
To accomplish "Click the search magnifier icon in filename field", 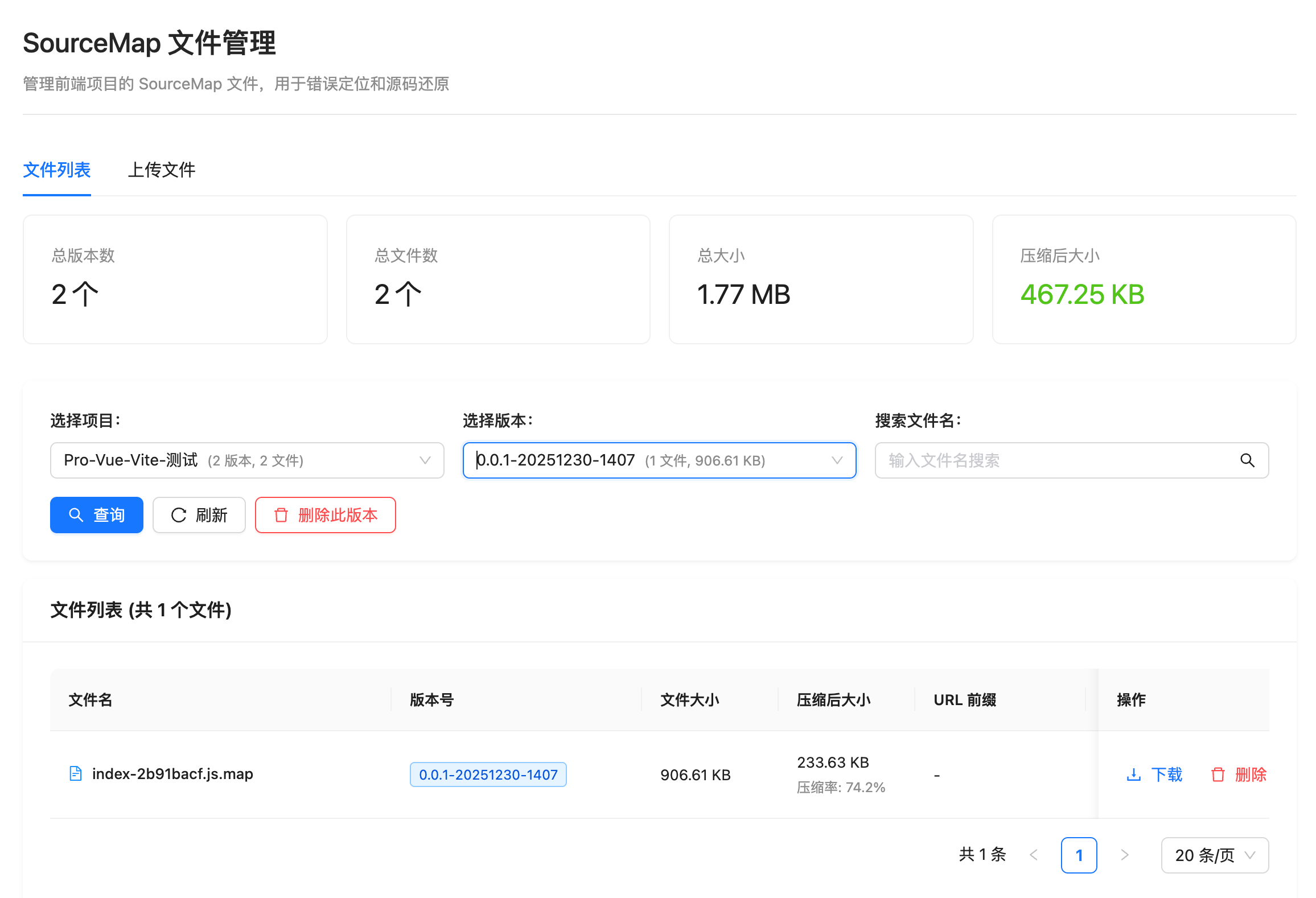I will click(x=1247, y=460).
